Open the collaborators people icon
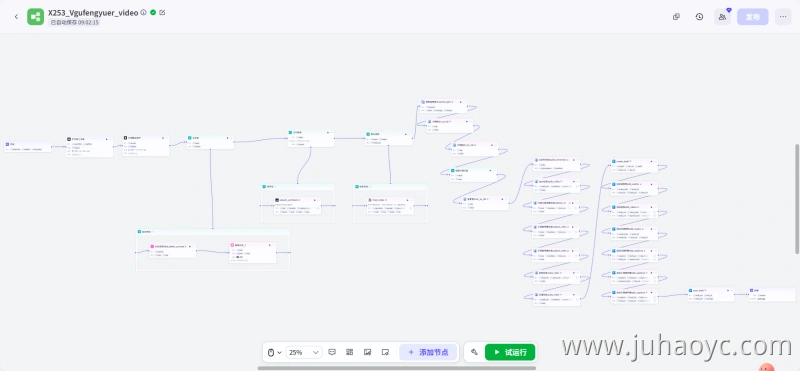This screenshot has height=371, width=800. tap(722, 16)
